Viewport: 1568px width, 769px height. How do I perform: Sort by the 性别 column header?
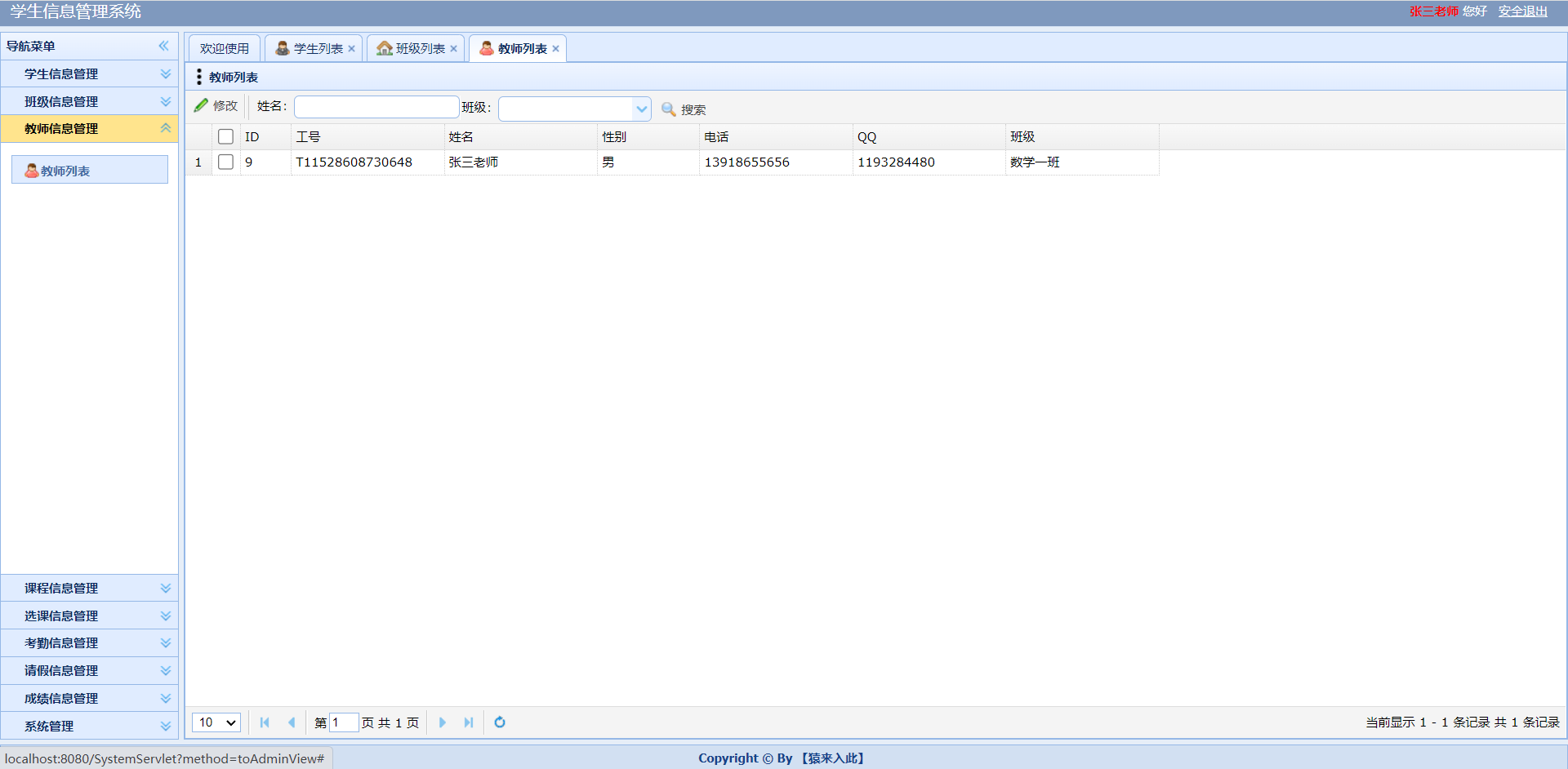pos(648,137)
